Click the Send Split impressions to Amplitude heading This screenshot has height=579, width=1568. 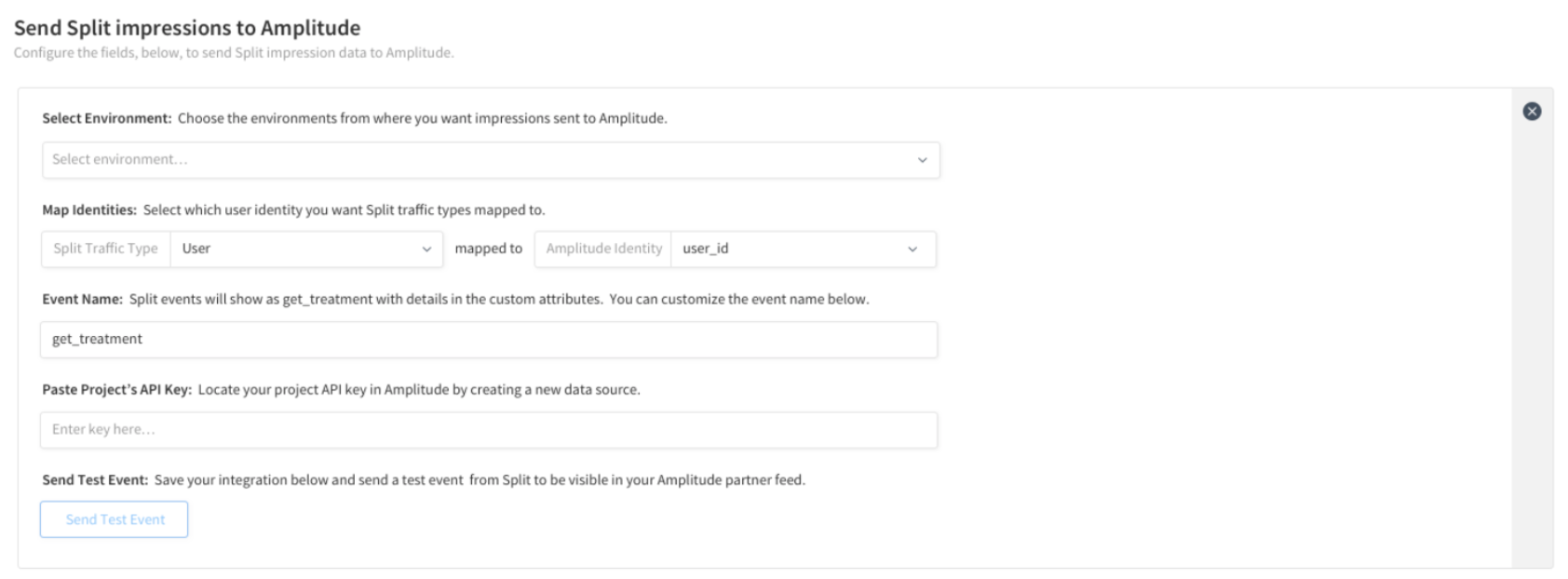[x=187, y=28]
